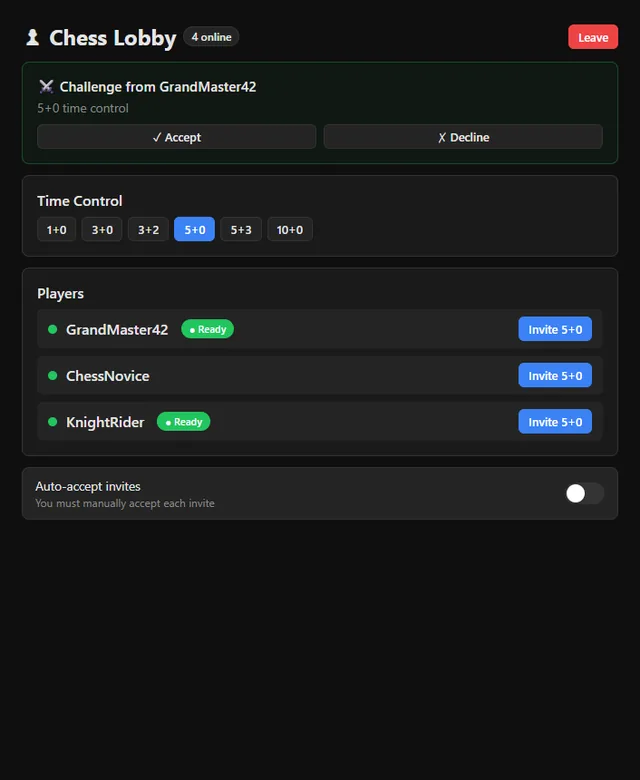Pick the highlighted 5+0 time control
The image size is (640, 780).
pyautogui.click(x=194, y=229)
